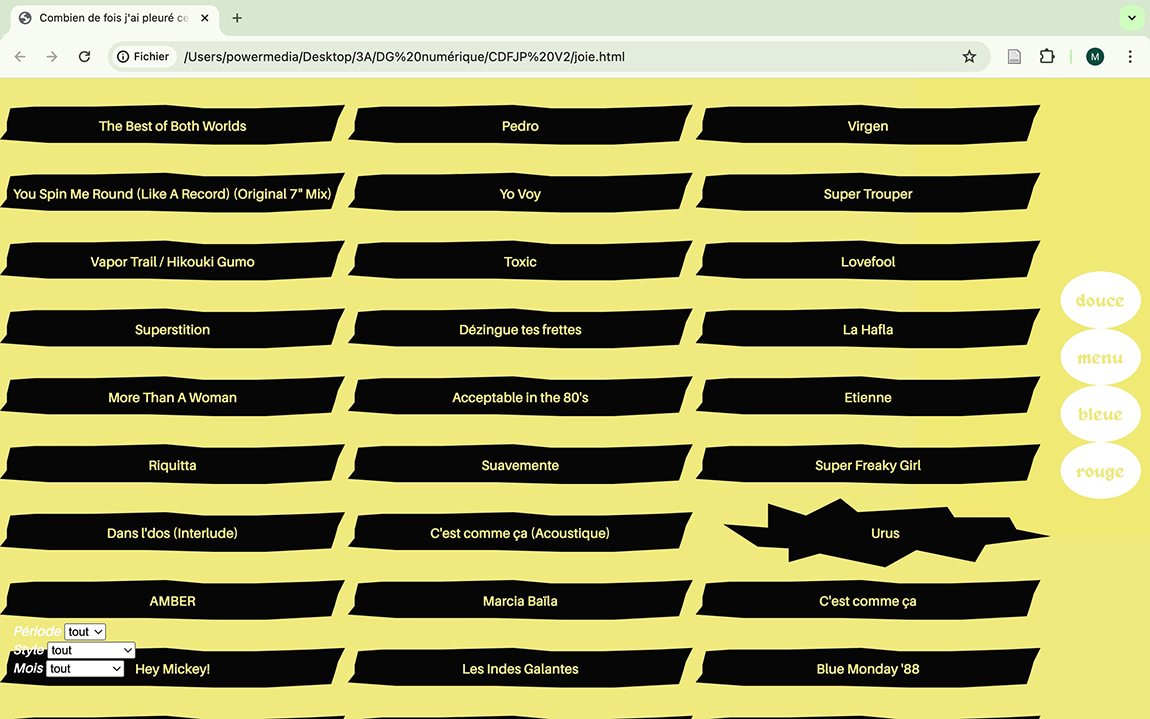The height and width of the screenshot is (719, 1150).
Task: Choose the song Yo Voy
Action: tap(520, 194)
